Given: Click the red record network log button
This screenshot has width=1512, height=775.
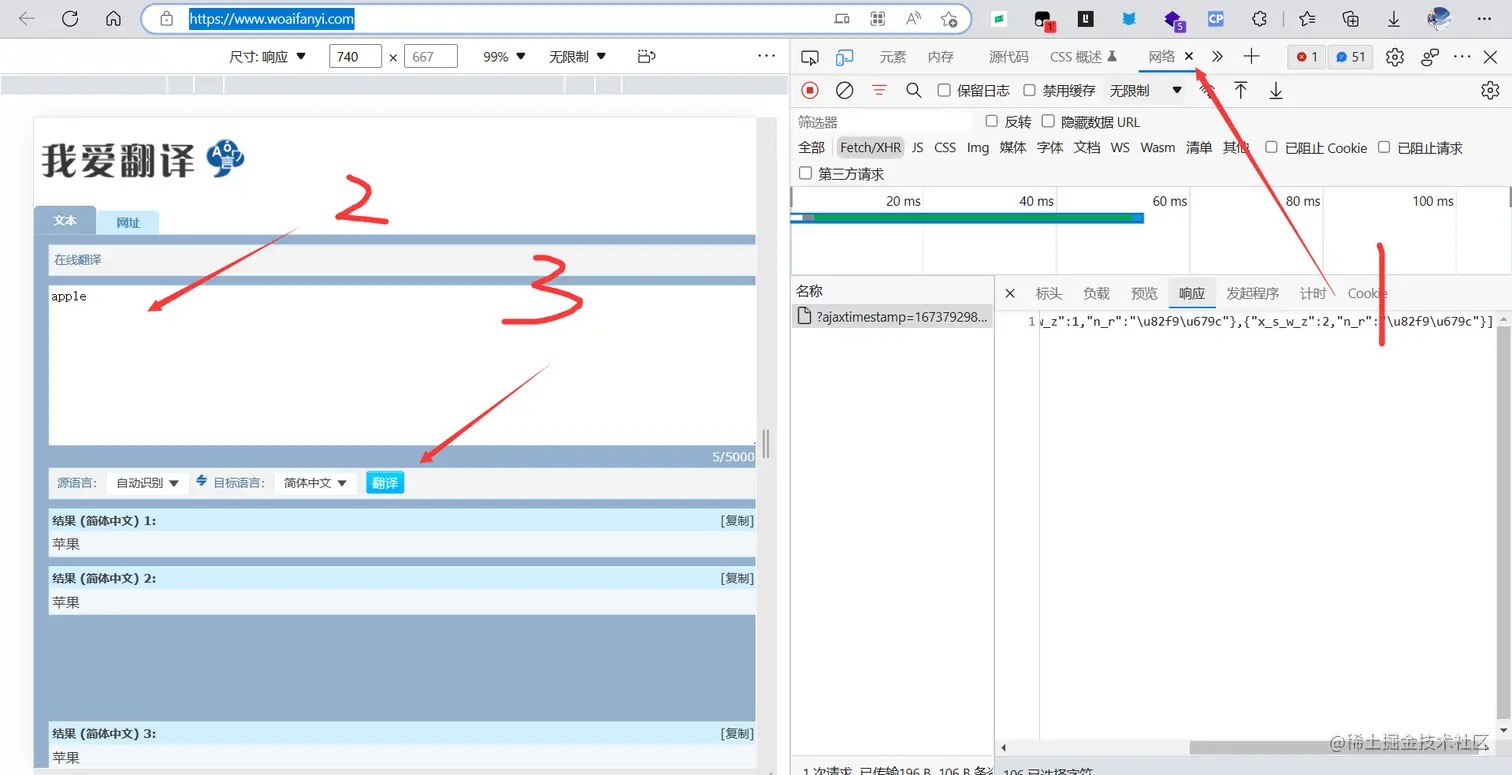Looking at the screenshot, I should [810, 90].
